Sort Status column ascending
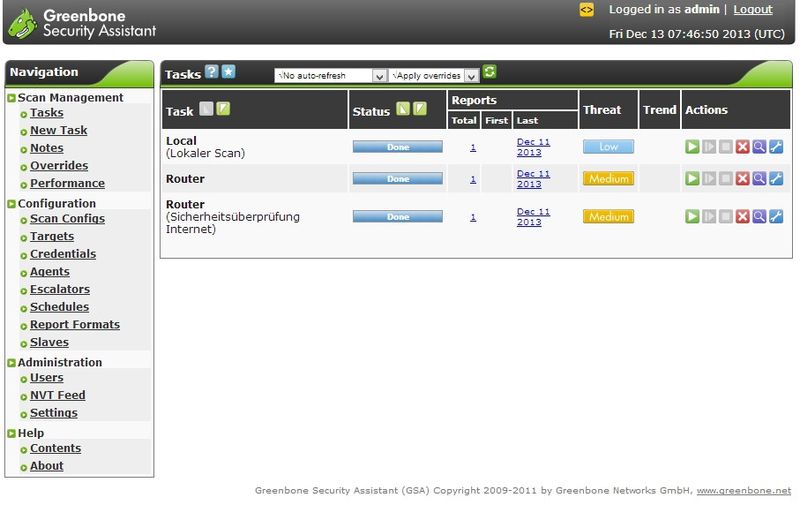The height and width of the screenshot is (505, 800). click(x=403, y=109)
